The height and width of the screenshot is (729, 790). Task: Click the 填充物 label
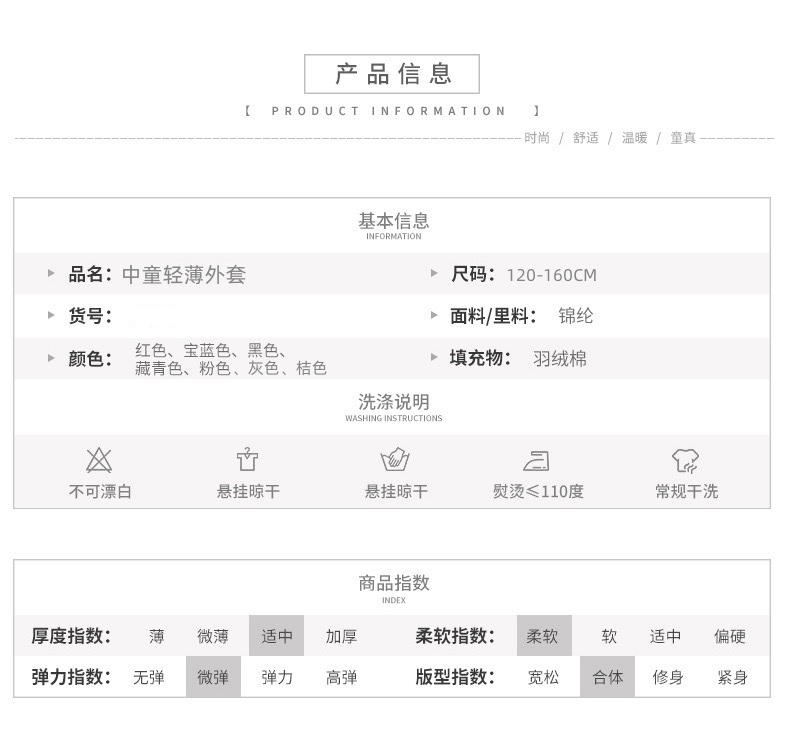click(481, 358)
